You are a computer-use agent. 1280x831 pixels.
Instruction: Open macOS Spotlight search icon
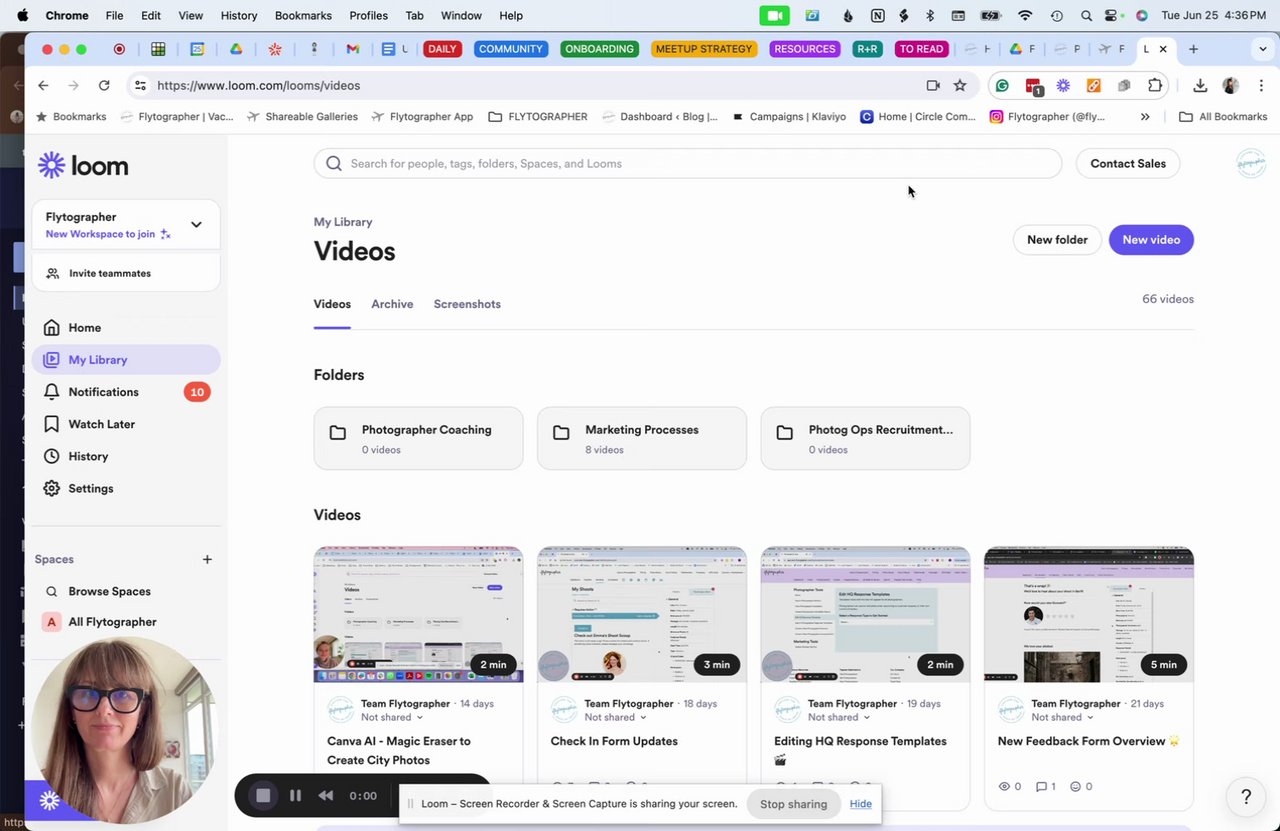pos(1086,15)
